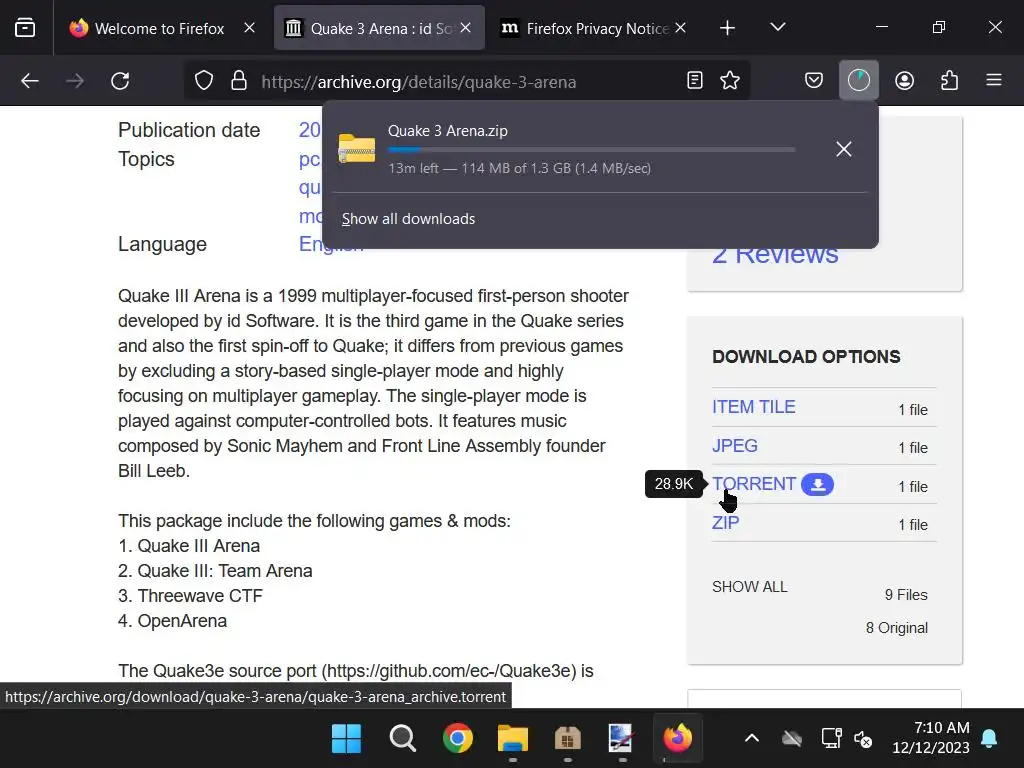Open the network display tray icon
The image size is (1024, 768).
pyautogui.click(x=831, y=738)
